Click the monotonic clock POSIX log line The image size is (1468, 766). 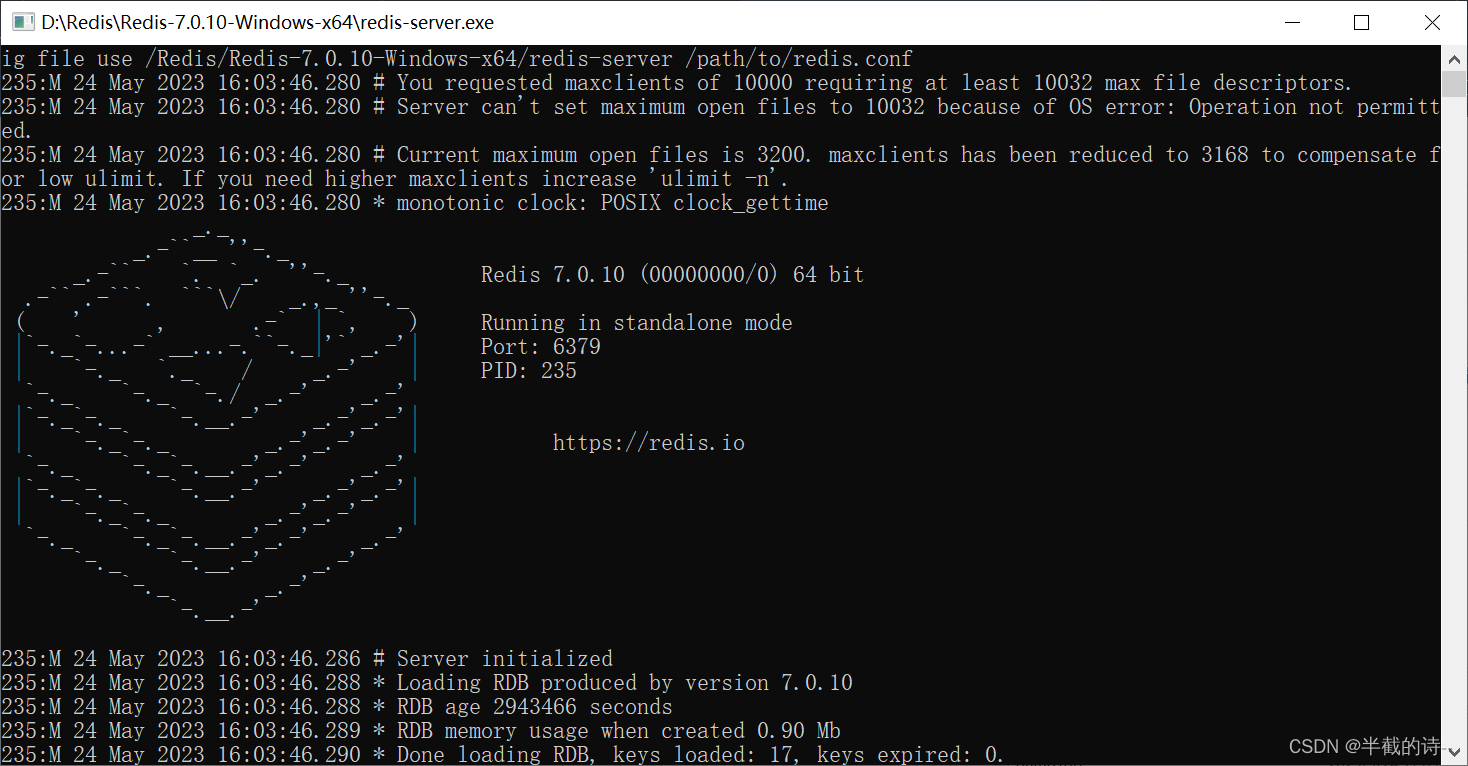(414, 202)
